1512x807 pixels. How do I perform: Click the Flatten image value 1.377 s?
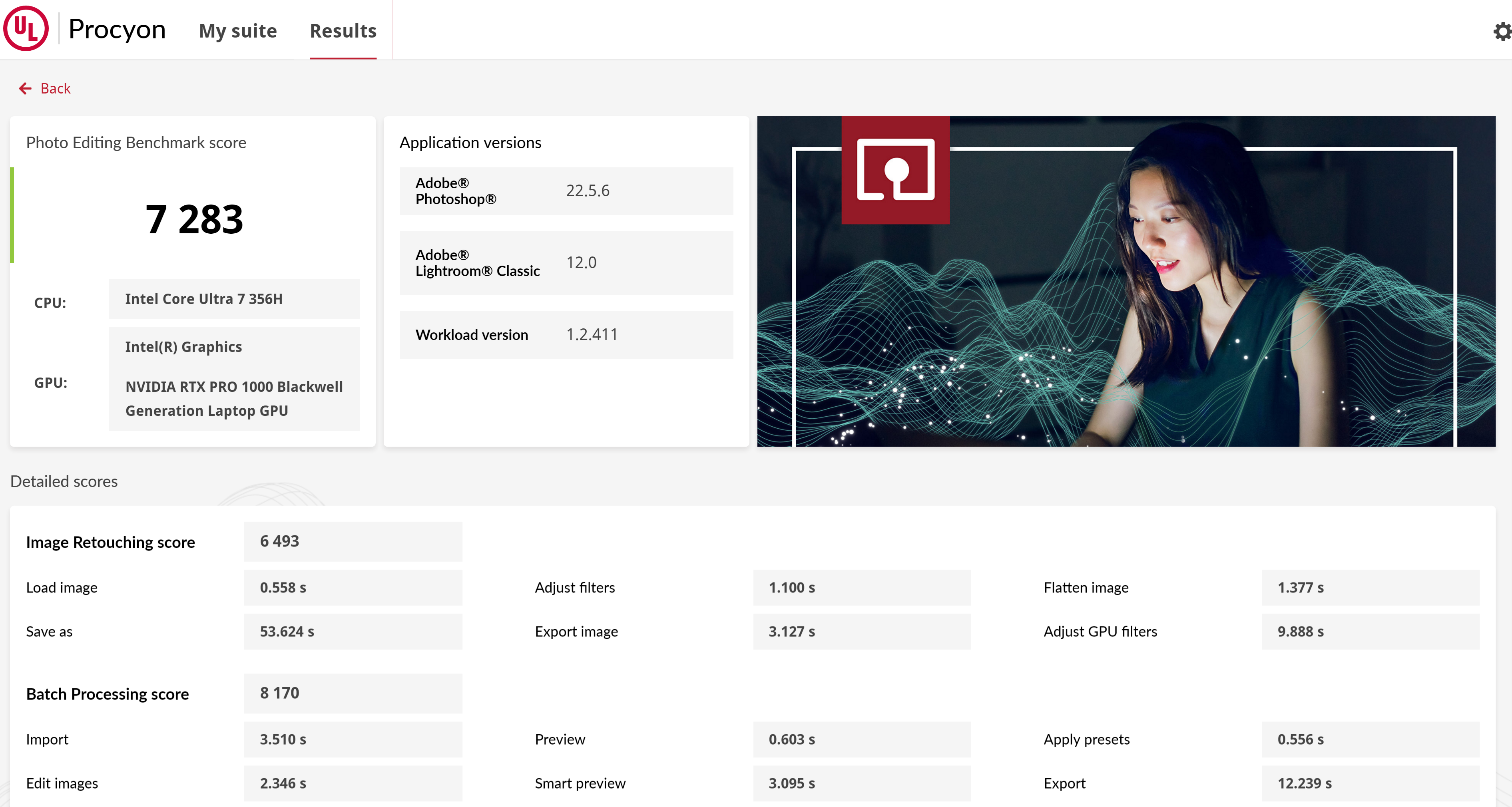(x=1371, y=588)
